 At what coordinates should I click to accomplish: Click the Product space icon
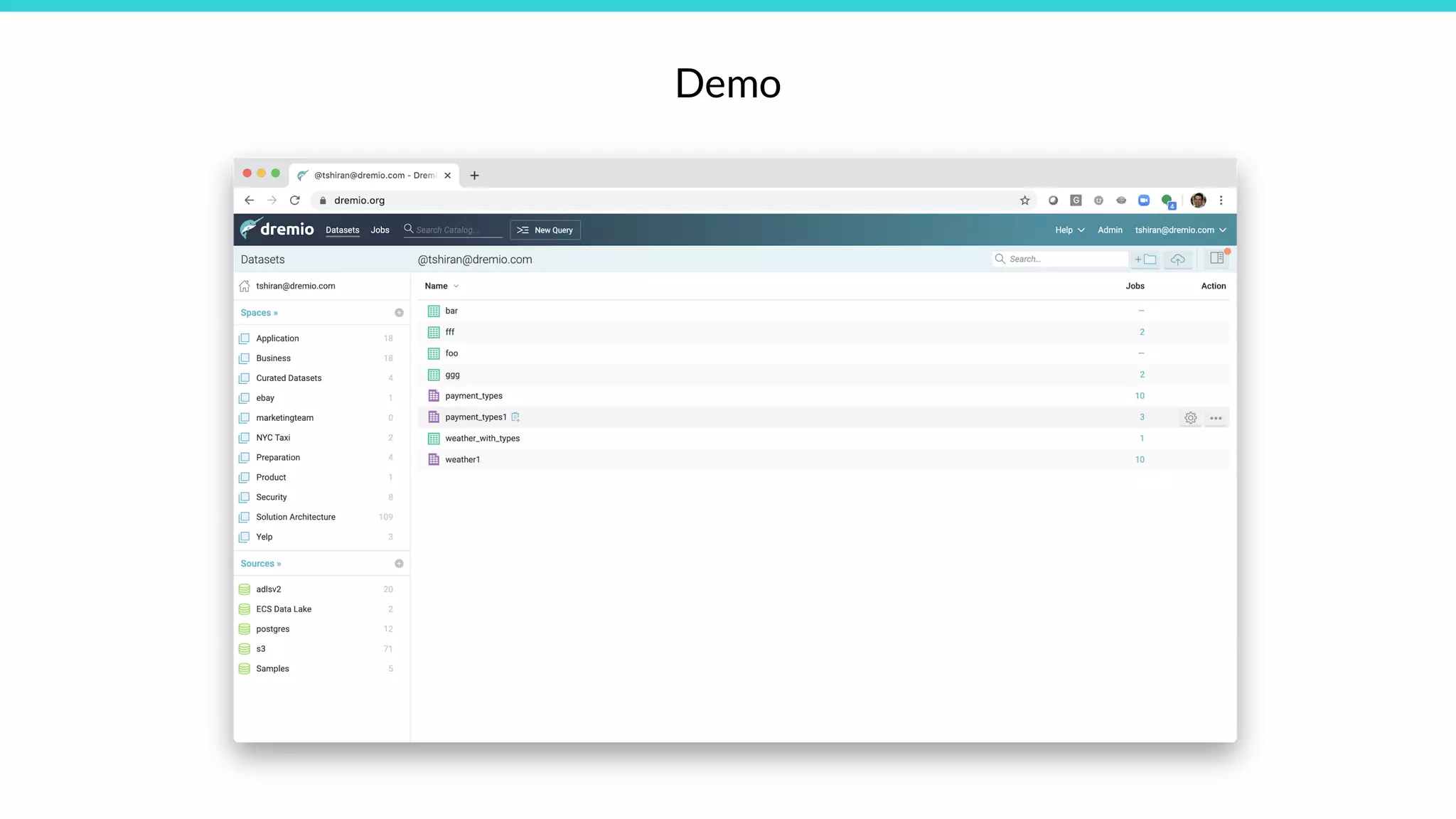(x=245, y=478)
